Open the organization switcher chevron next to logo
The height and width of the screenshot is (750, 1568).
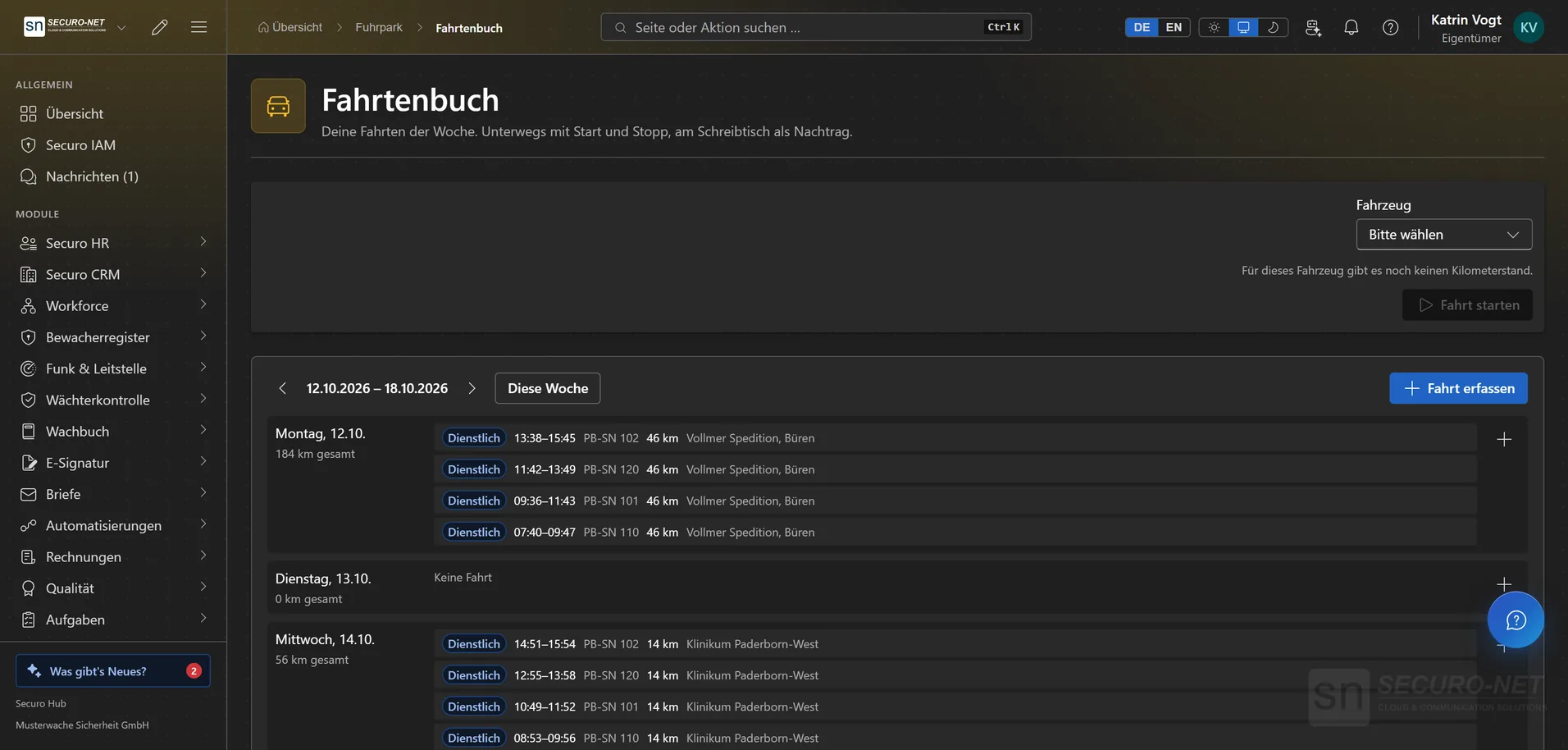121,27
